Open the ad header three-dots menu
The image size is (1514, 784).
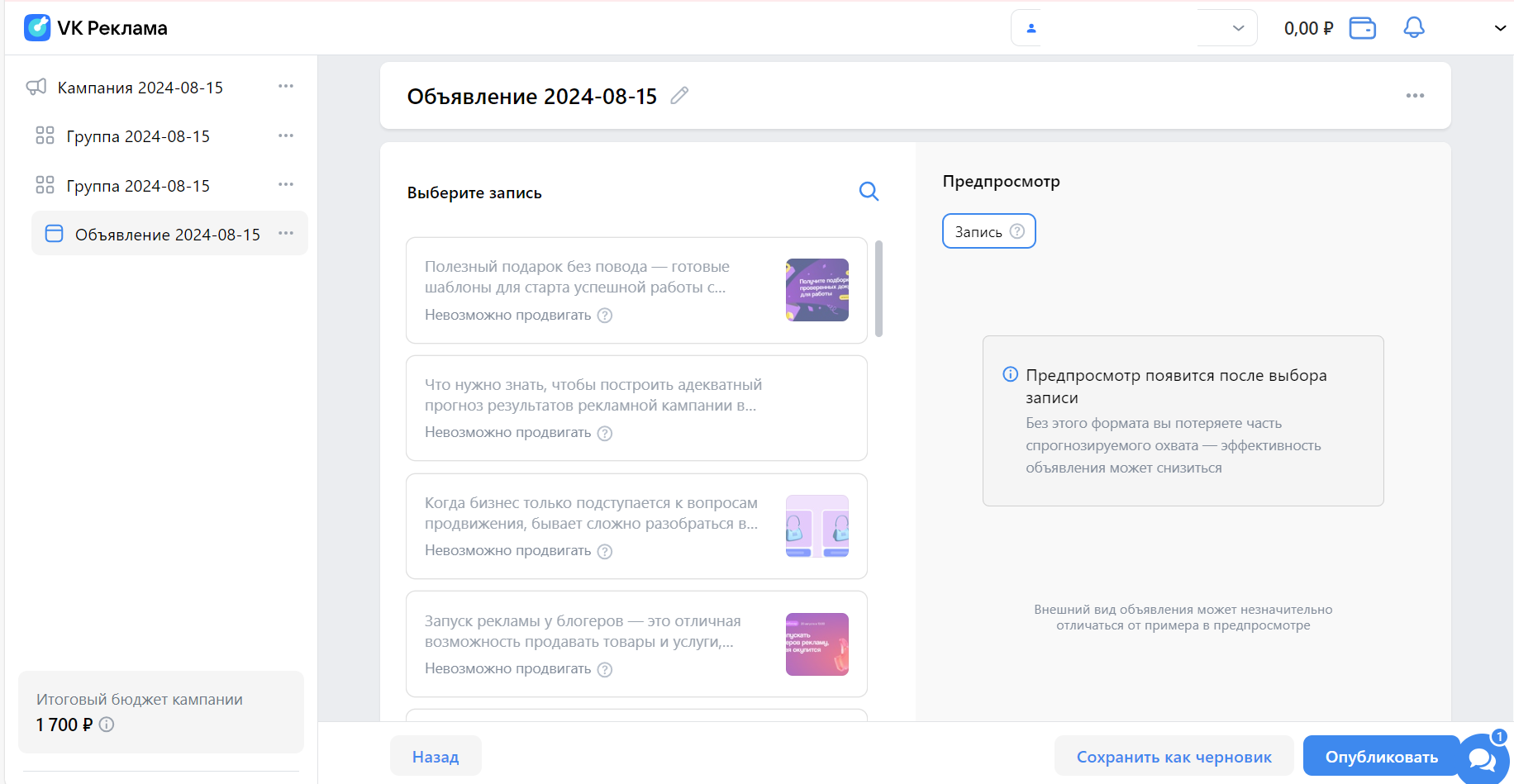pyautogui.click(x=1415, y=96)
